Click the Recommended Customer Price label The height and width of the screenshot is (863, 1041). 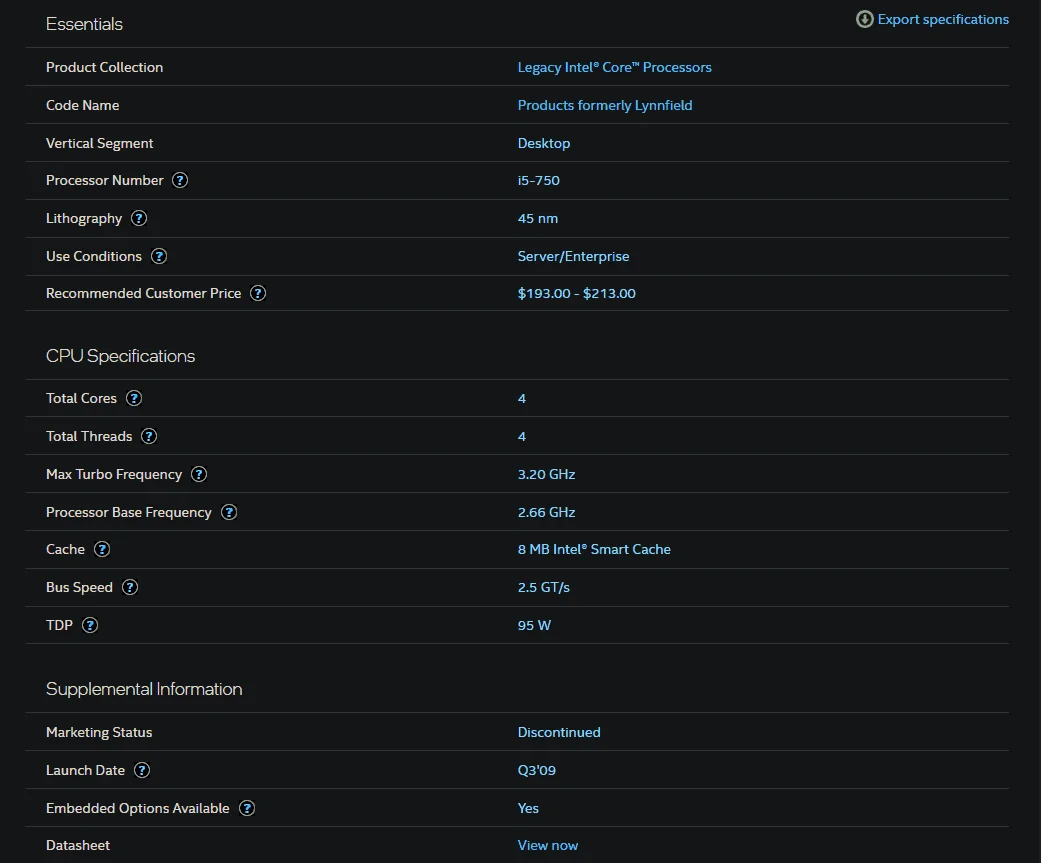coord(143,293)
